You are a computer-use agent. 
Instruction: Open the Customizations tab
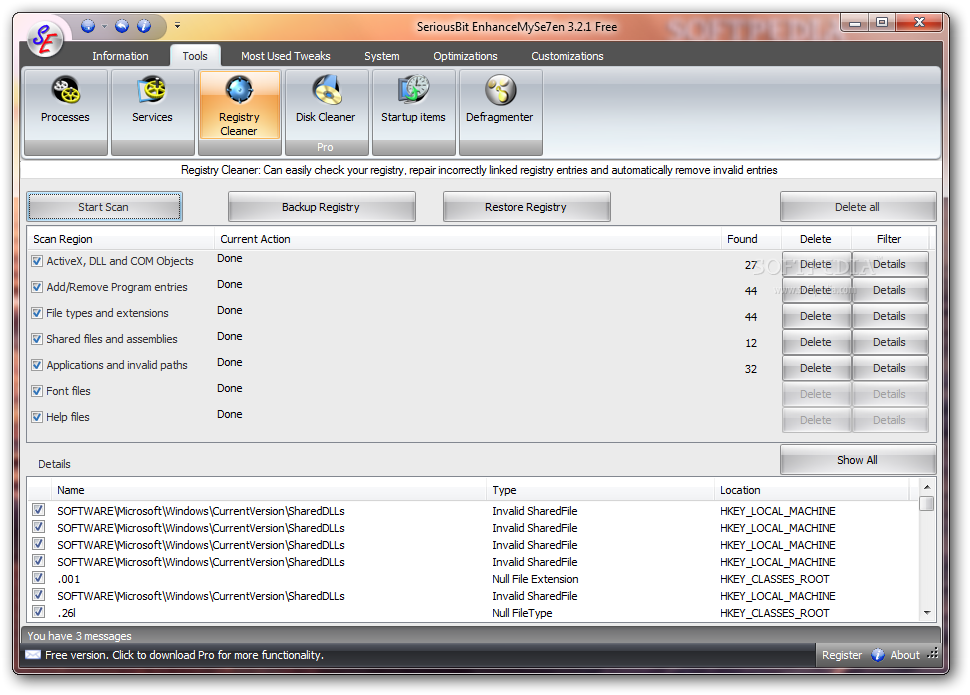click(x=567, y=56)
